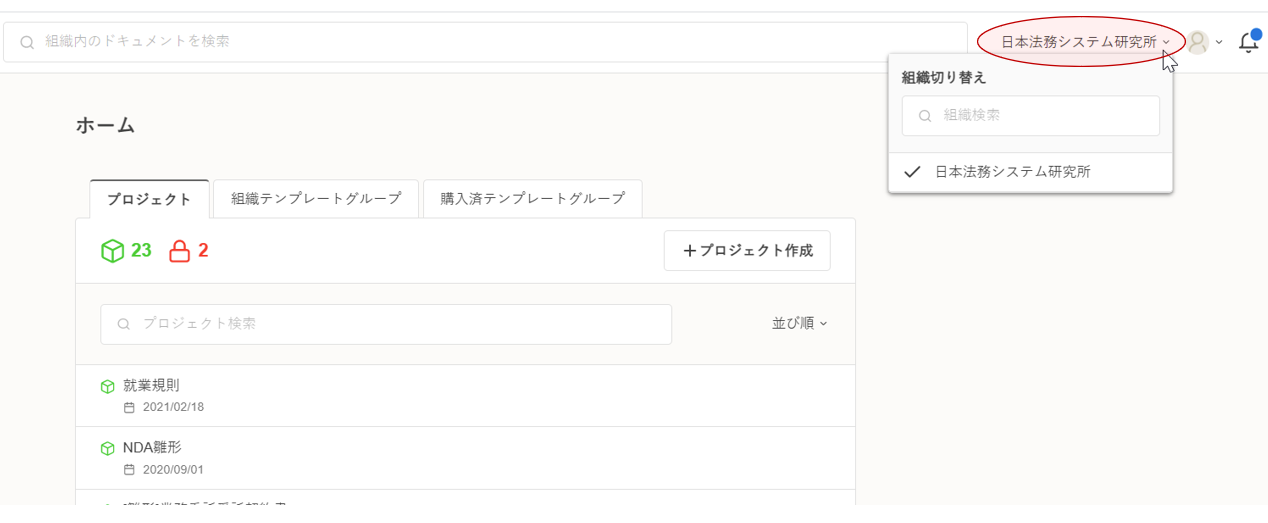
Task: Click the green cube projects count icon
Action: coord(112,251)
